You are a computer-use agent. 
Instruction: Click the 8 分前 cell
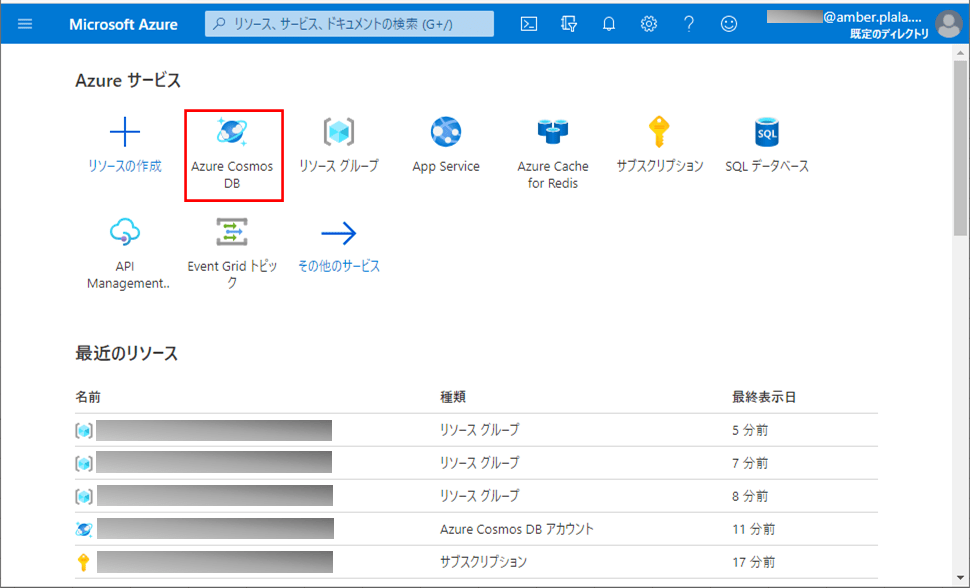tap(750, 496)
